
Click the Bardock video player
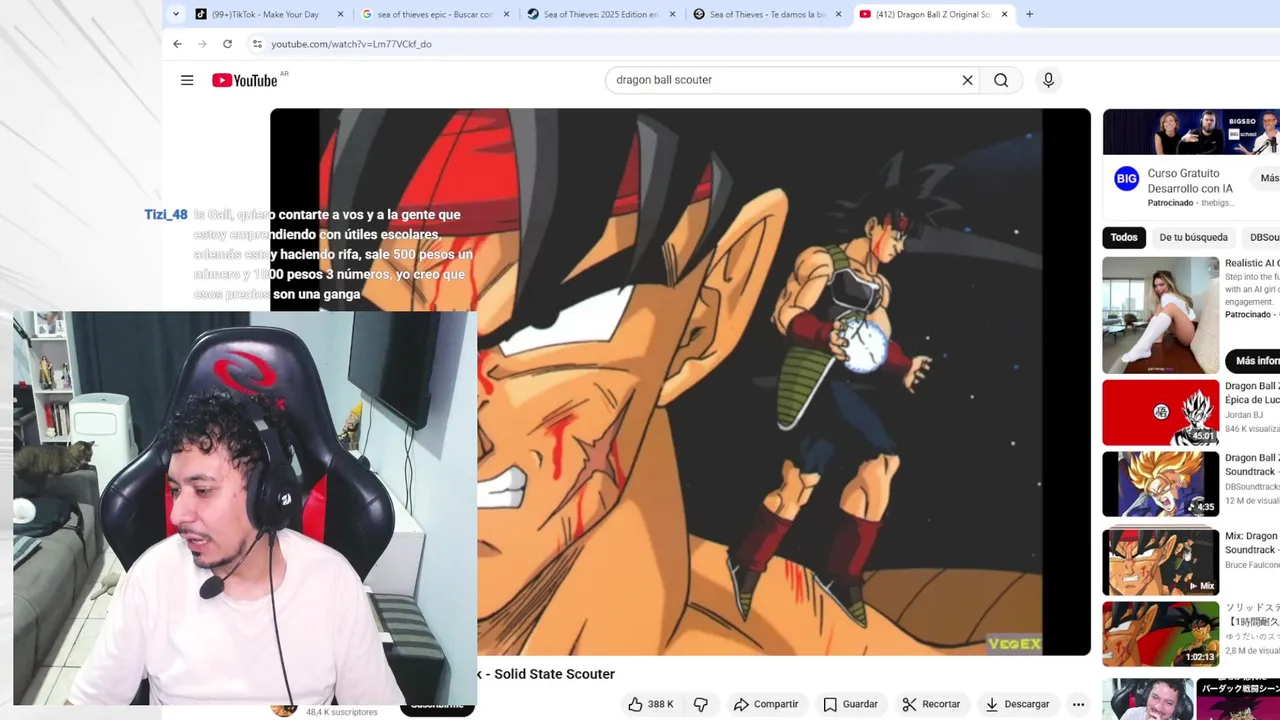click(x=680, y=382)
